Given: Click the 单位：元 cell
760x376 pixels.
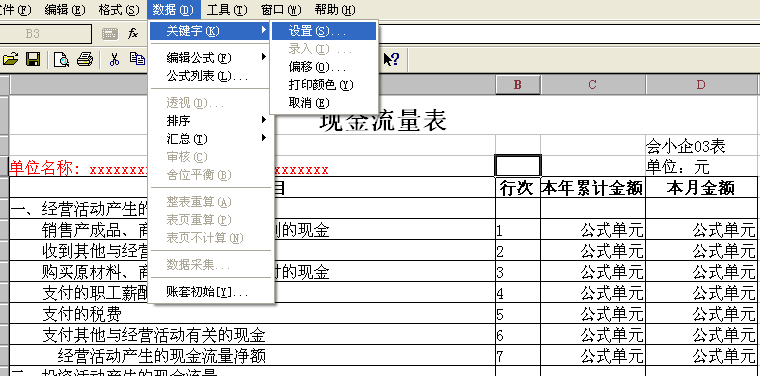Looking at the screenshot, I should [701, 166].
